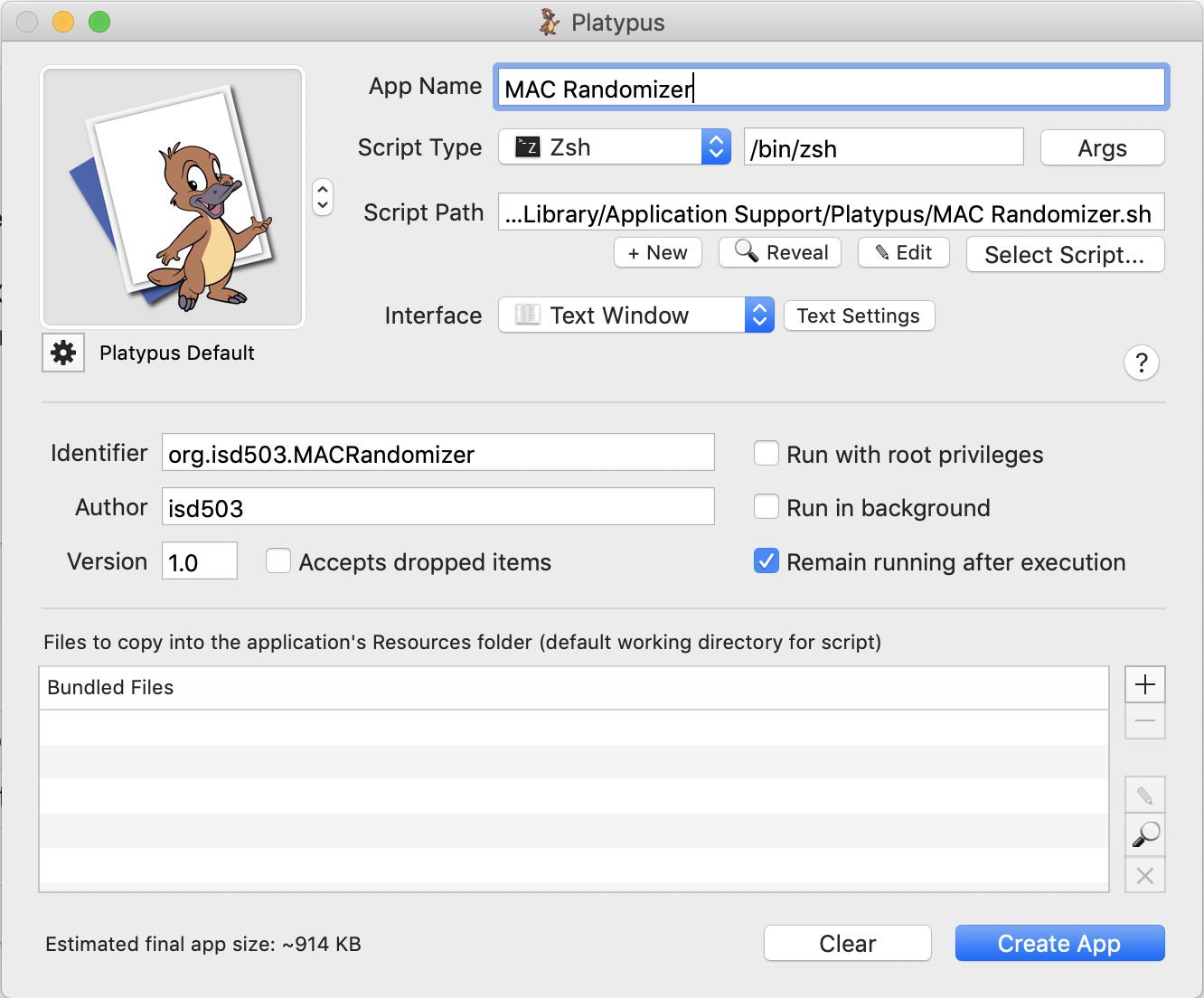Click the yellow minimize window button
The width and height of the screenshot is (1204, 998).
tap(63, 22)
